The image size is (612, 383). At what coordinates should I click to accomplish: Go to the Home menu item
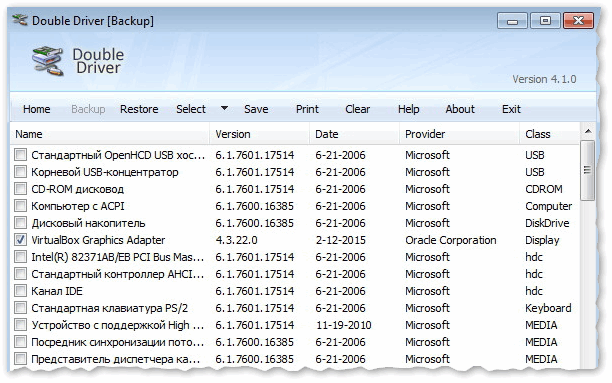[37, 109]
